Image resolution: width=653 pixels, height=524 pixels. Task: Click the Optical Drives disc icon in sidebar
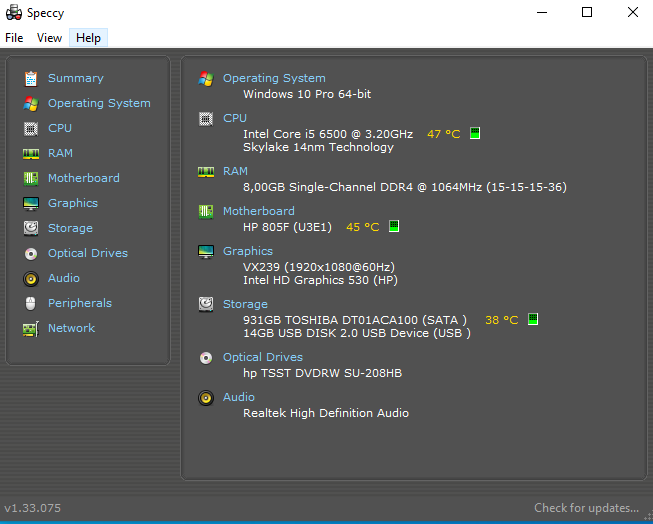coord(31,254)
